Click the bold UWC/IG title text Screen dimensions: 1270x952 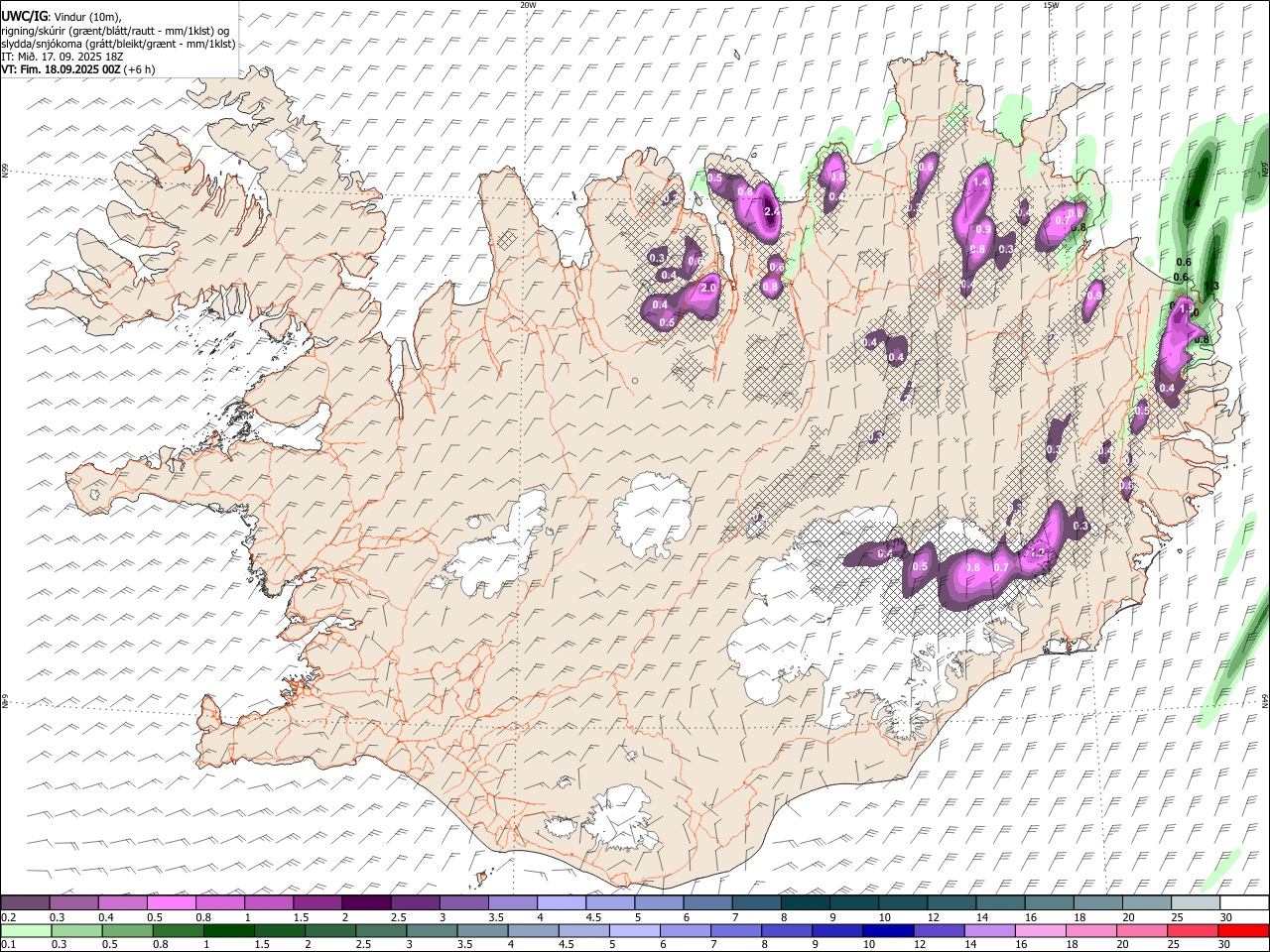click(x=24, y=16)
